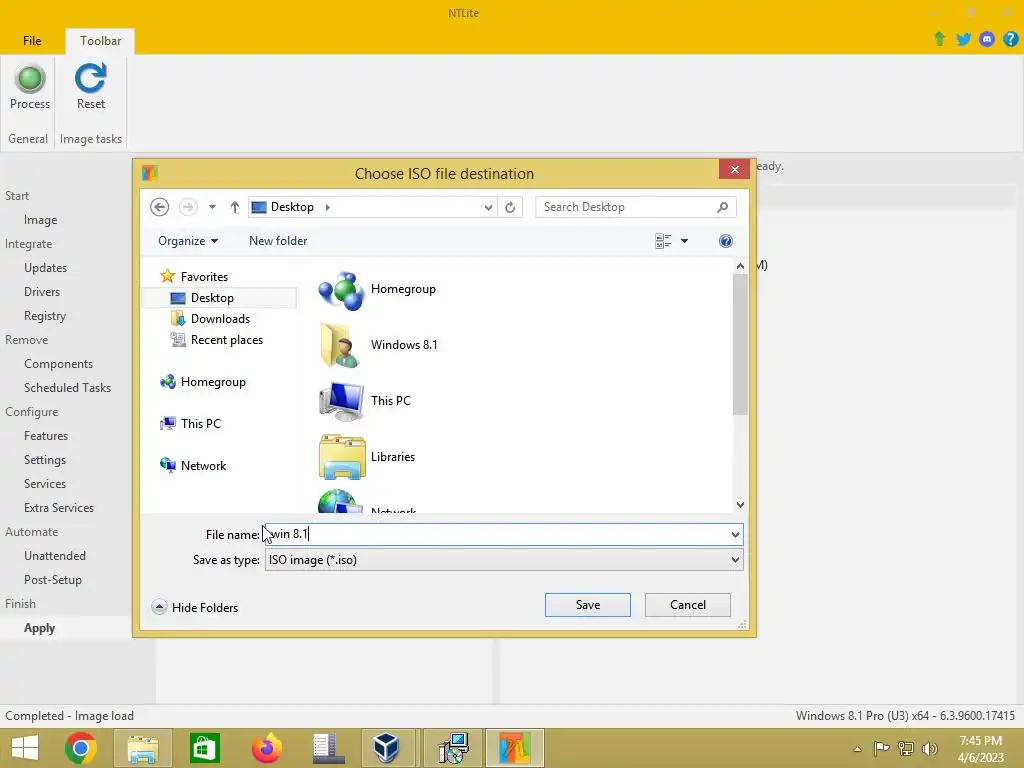This screenshot has height=768, width=1024.
Task: Click the volume speaker tray icon
Action: [929, 749]
